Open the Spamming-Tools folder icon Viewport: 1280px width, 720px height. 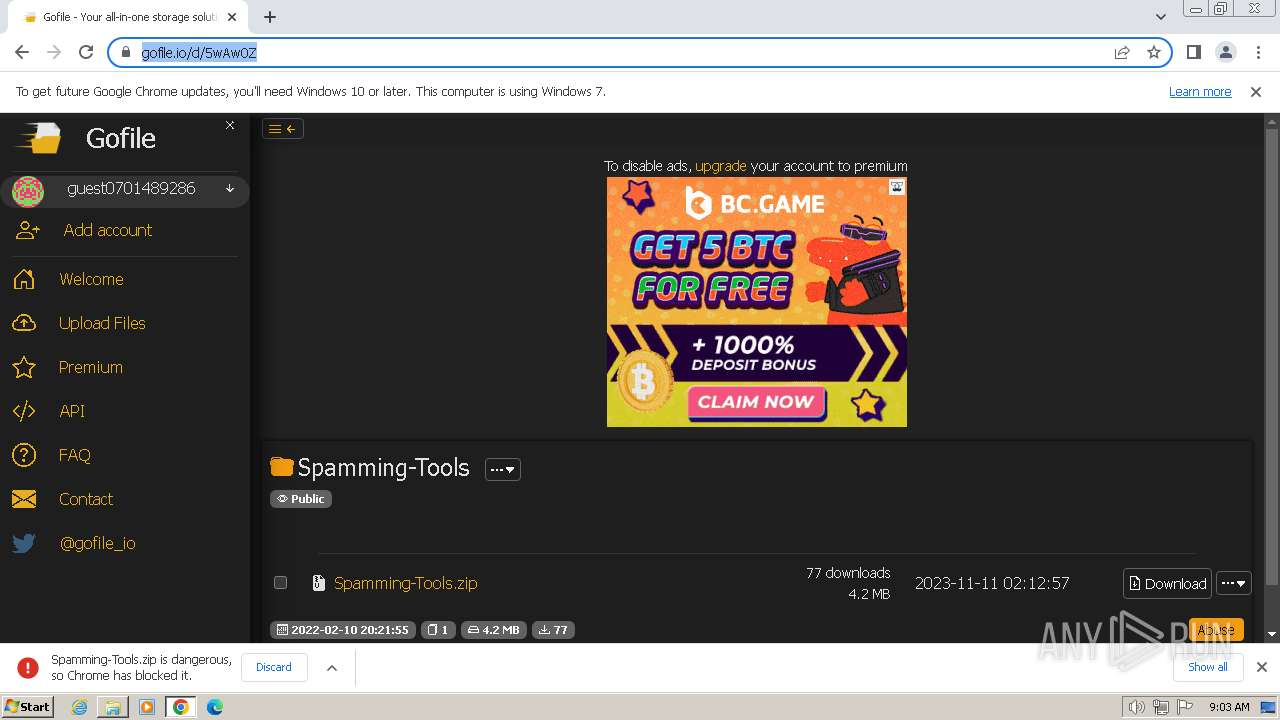point(282,467)
